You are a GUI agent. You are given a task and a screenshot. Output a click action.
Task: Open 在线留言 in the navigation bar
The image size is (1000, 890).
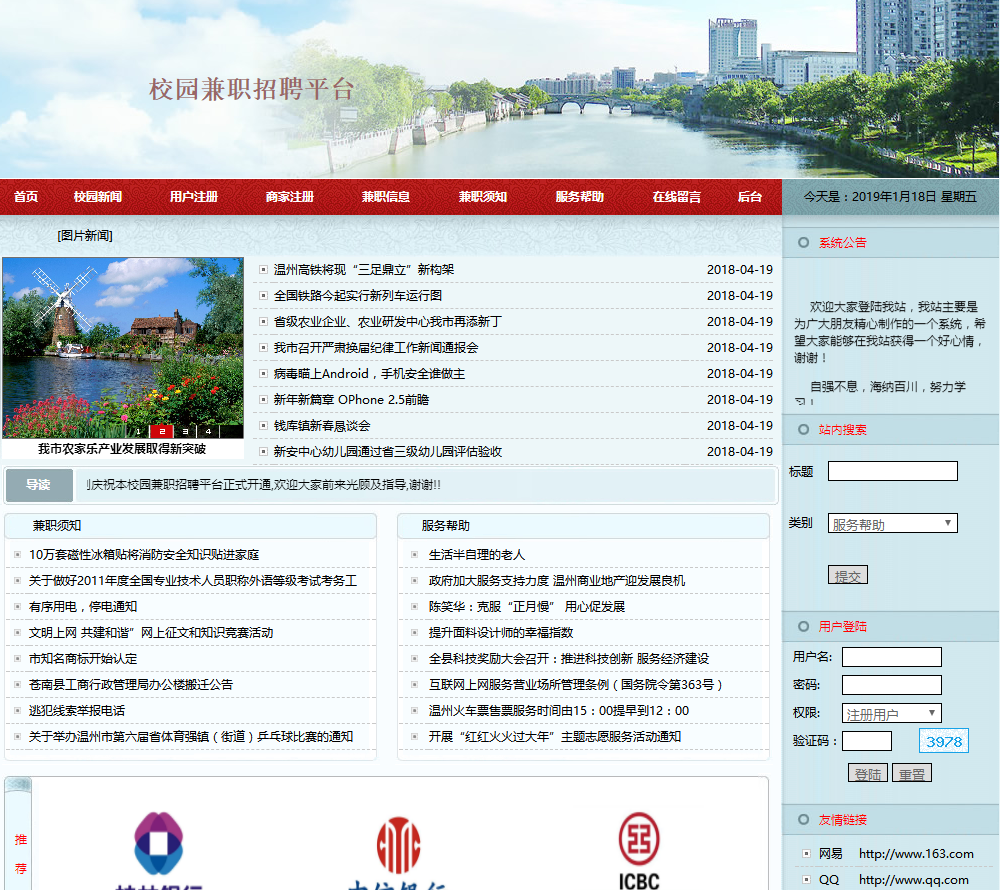[677, 196]
